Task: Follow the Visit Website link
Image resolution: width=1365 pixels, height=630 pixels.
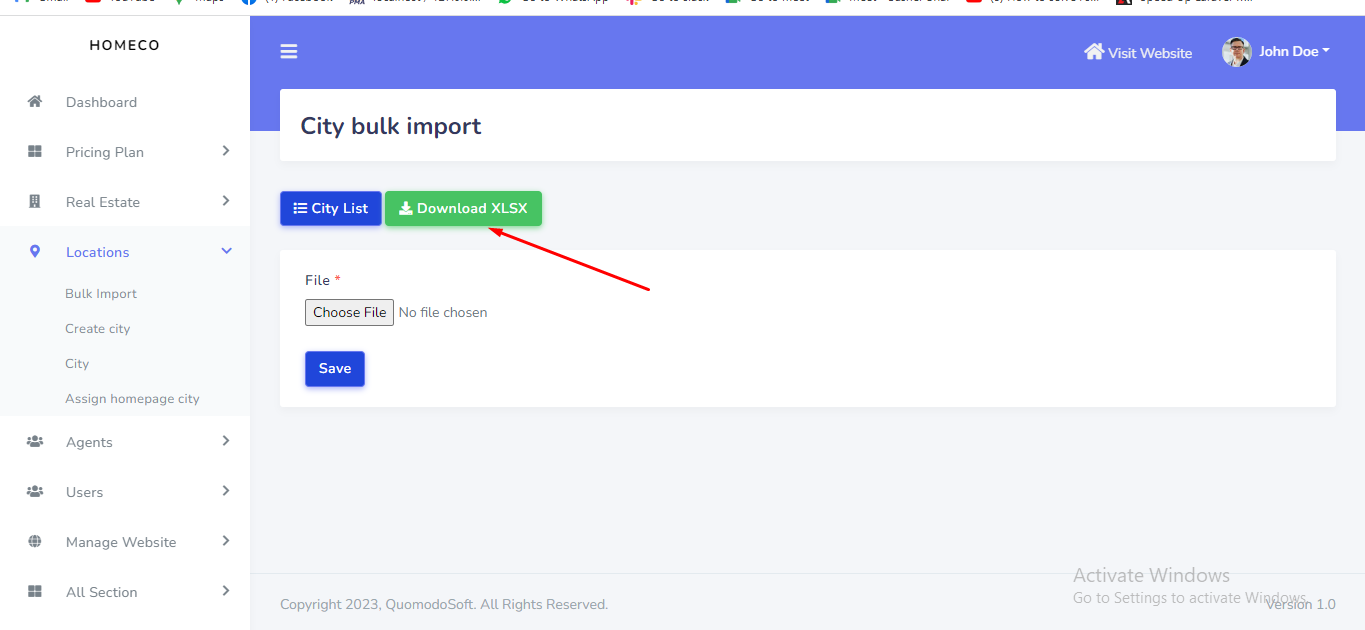Action: (x=1138, y=53)
